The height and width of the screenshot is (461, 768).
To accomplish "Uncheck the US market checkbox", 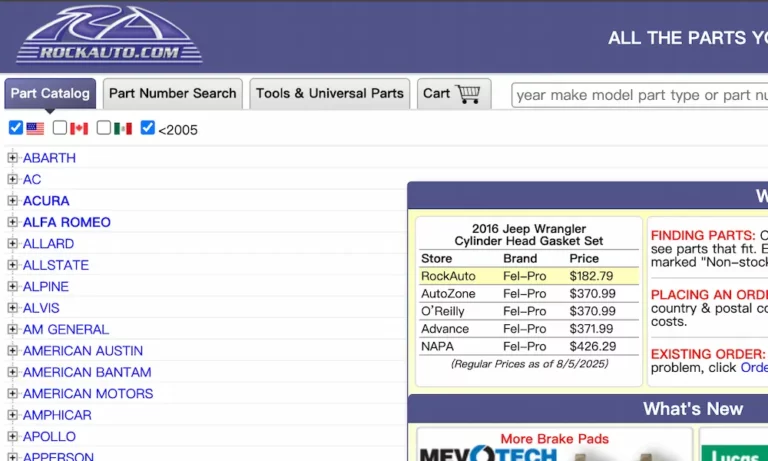I will [x=16, y=128].
